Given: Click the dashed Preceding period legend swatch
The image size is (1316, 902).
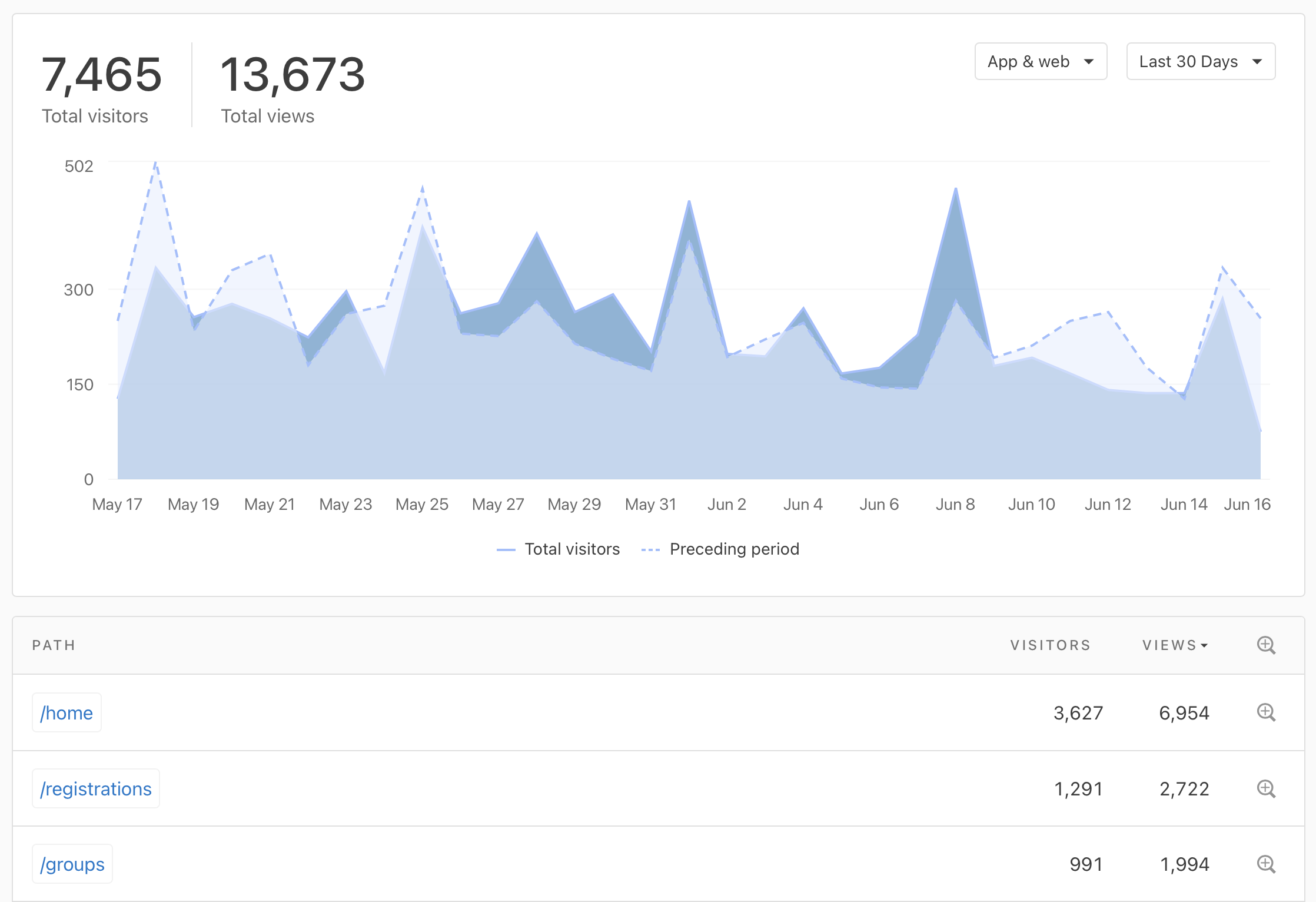Looking at the screenshot, I should point(650,550).
